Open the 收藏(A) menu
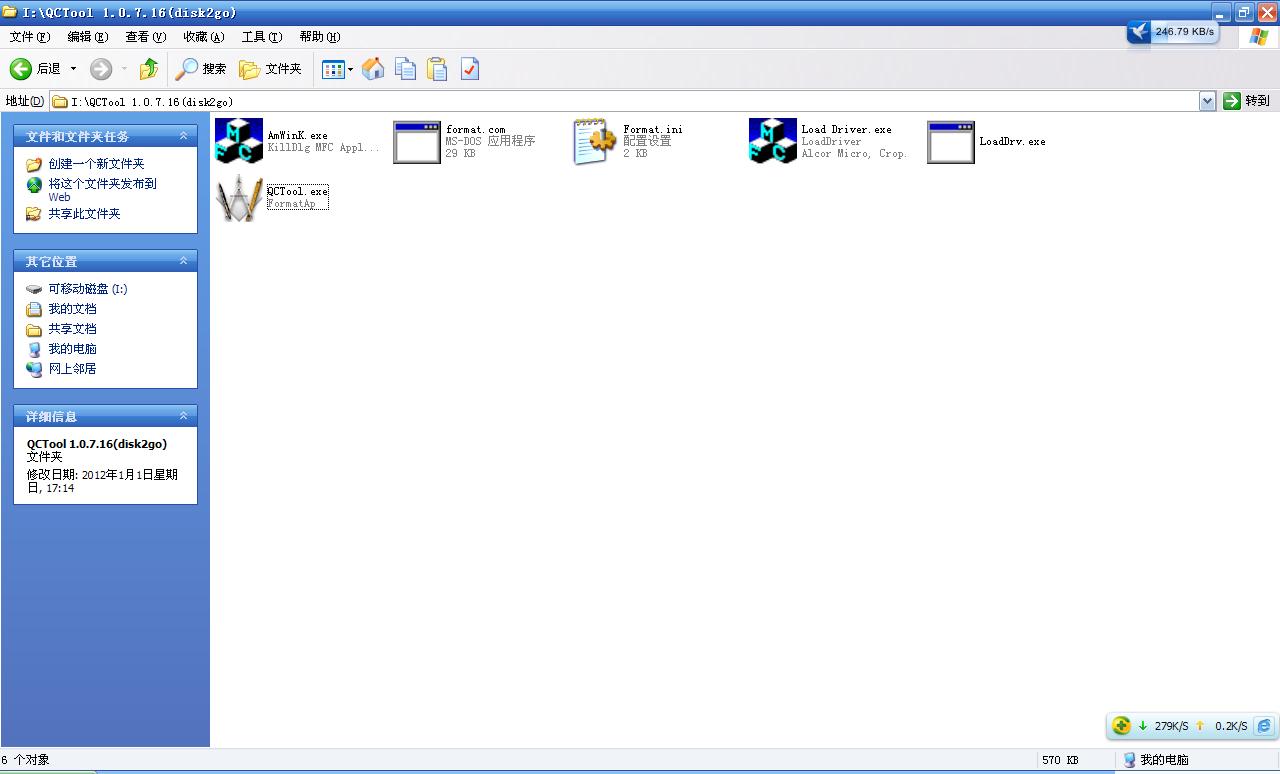Image resolution: width=1280 pixels, height=774 pixels. coord(203,37)
